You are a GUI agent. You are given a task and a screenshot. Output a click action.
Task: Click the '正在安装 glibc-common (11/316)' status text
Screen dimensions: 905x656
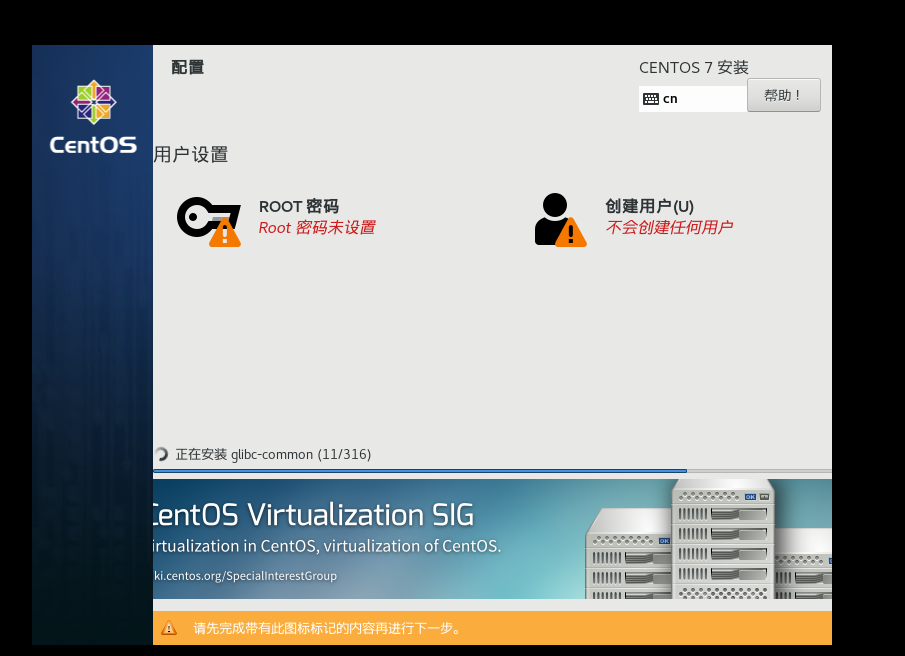273,455
